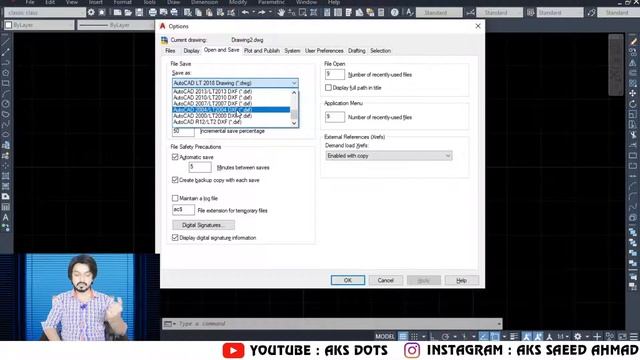Click the Help question mark toolbar icon
640x360 pixels.
(394, 13)
